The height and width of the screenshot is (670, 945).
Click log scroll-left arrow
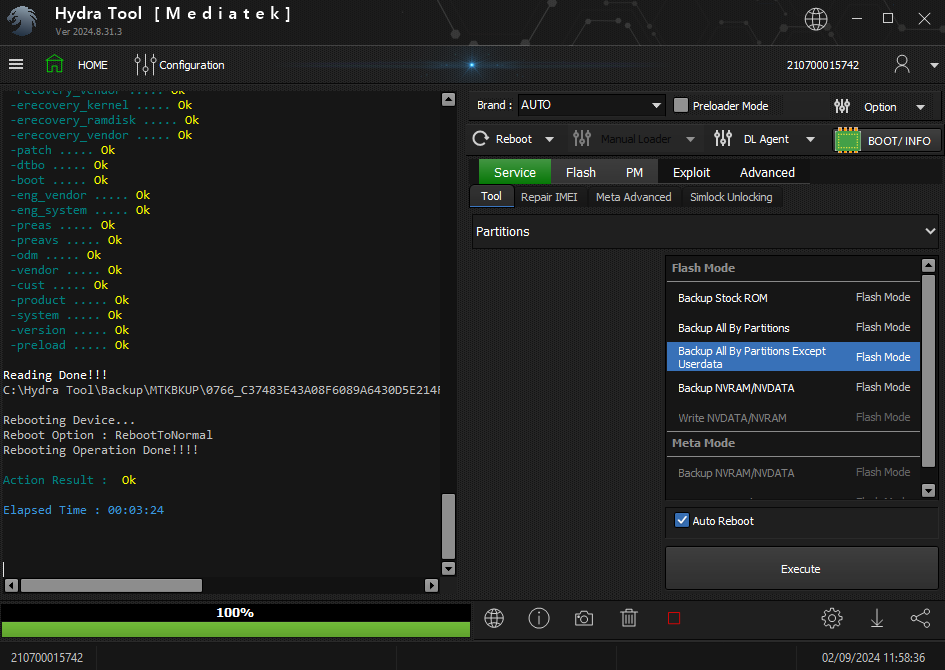click(11, 585)
